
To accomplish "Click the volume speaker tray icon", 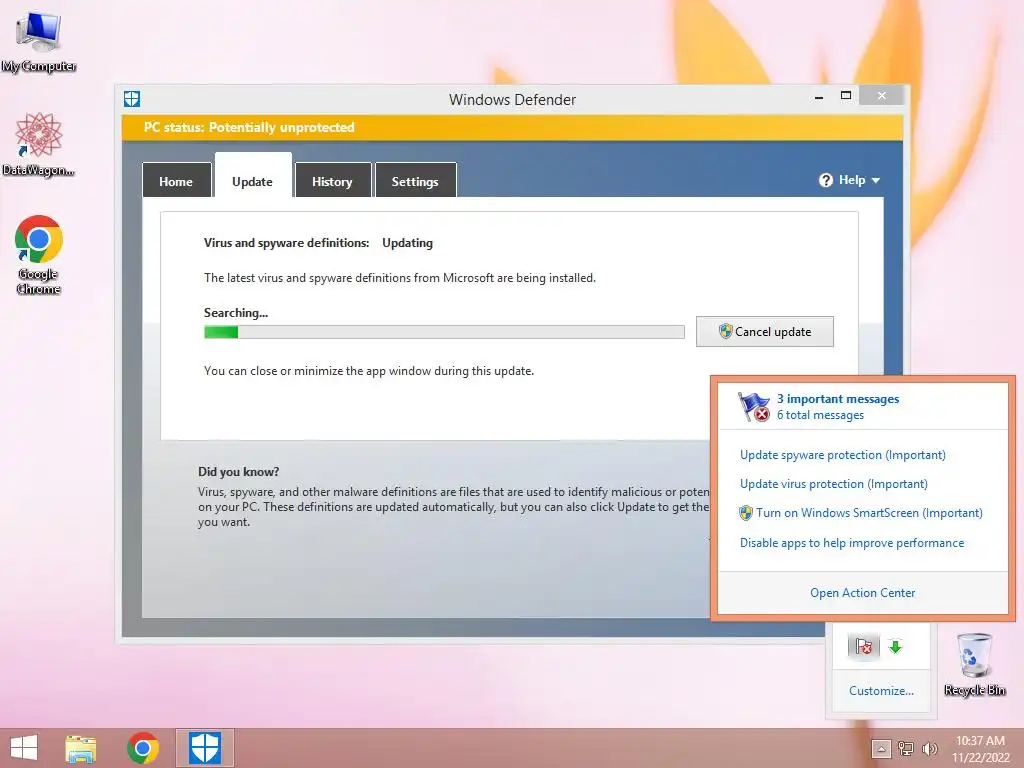I will 929,748.
